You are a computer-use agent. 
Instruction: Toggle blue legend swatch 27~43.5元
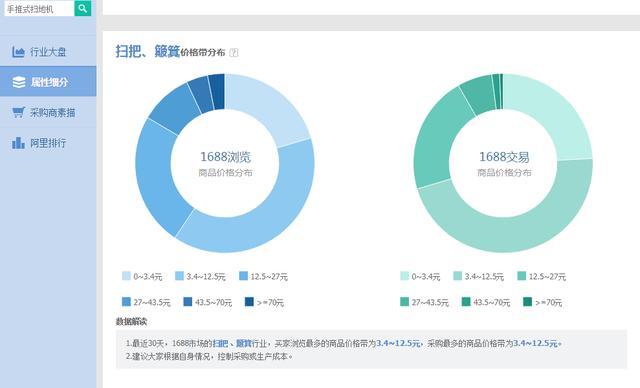126,302
